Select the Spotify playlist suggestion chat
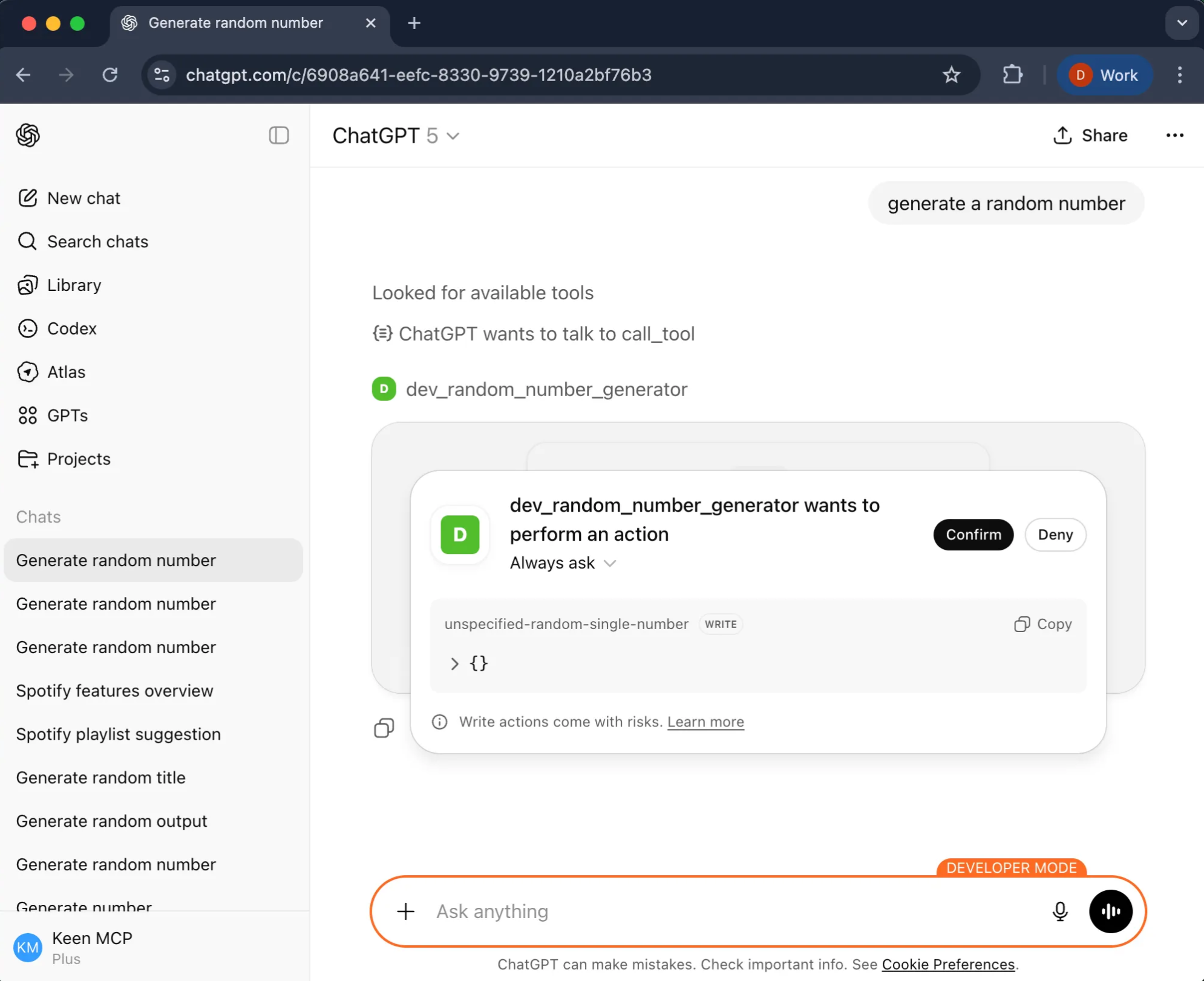1204x981 pixels. (x=119, y=734)
